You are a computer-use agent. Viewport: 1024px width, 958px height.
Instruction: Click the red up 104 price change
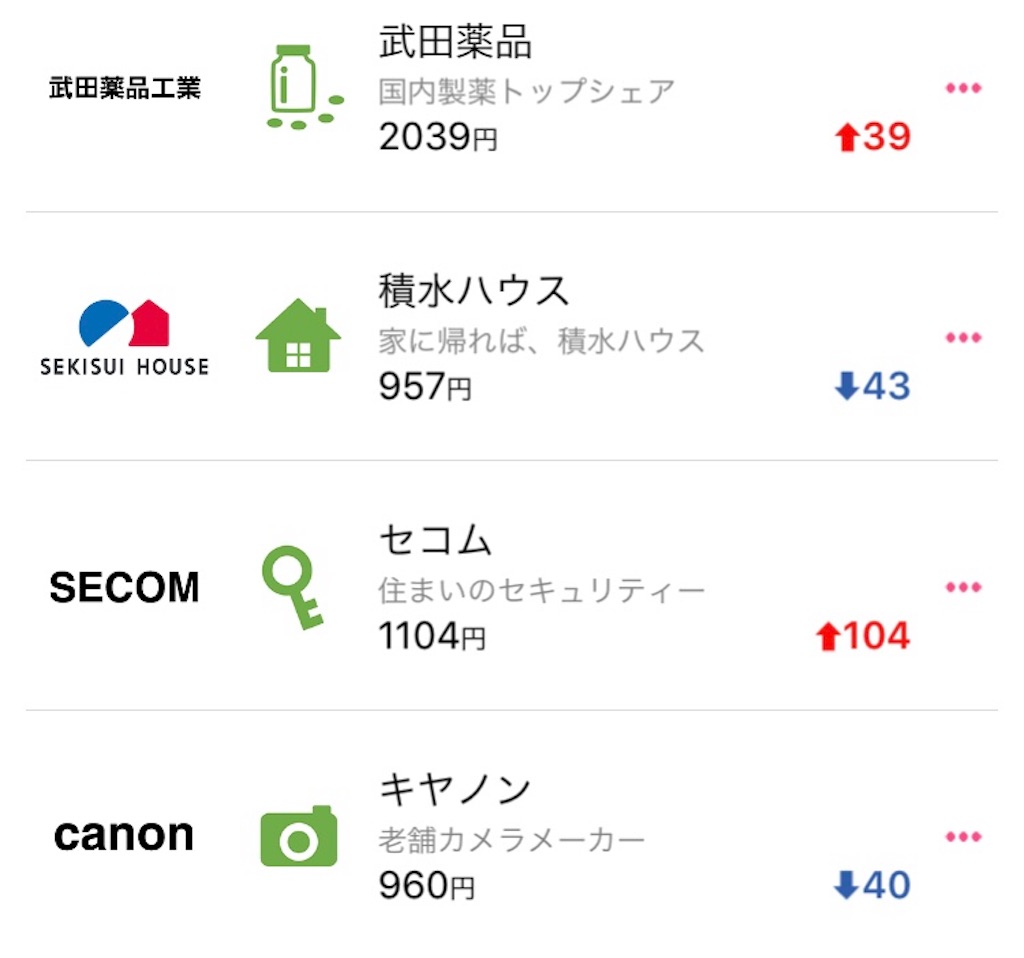(863, 635)
